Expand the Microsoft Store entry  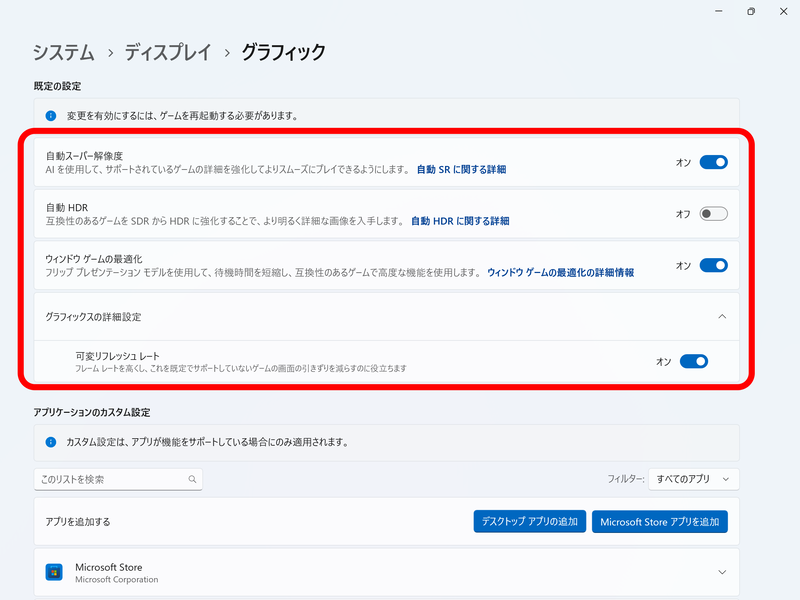click(723, 572)
